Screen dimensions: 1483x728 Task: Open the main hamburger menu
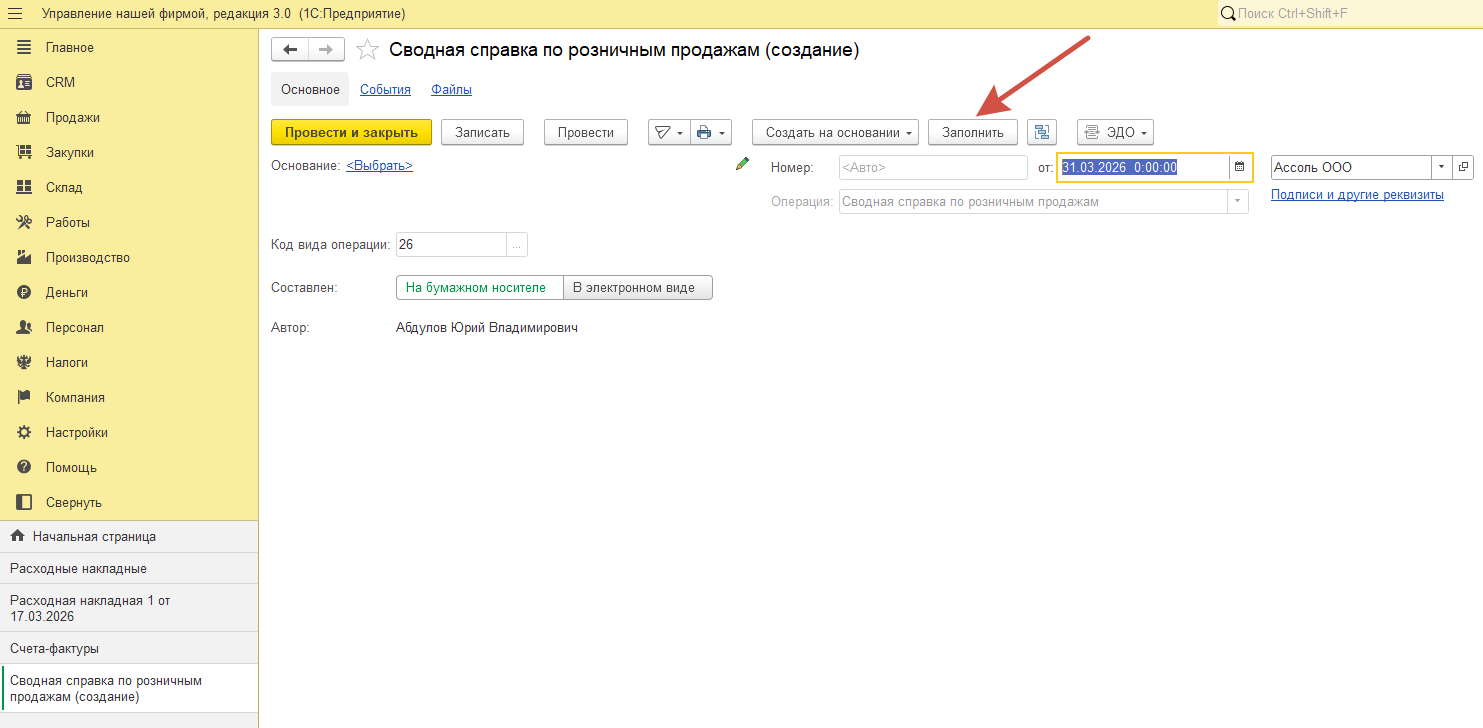pos(15,14)
